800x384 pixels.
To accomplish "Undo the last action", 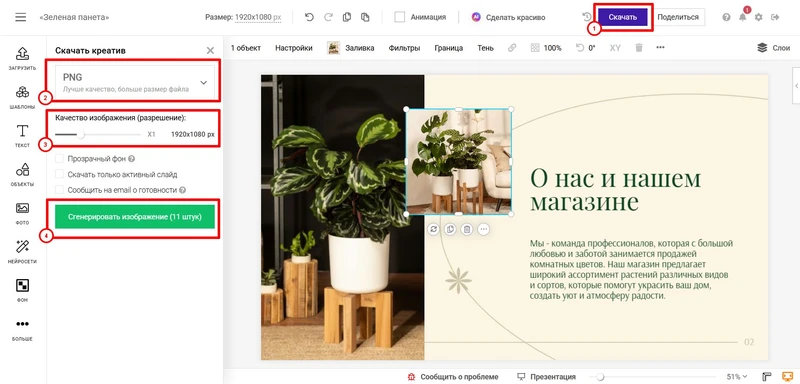I will [x=309, y=17].
